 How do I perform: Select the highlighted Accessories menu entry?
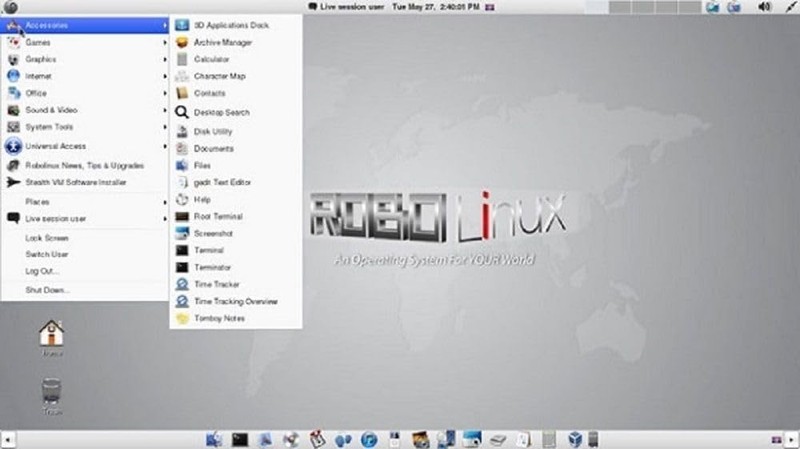point(86,25)
